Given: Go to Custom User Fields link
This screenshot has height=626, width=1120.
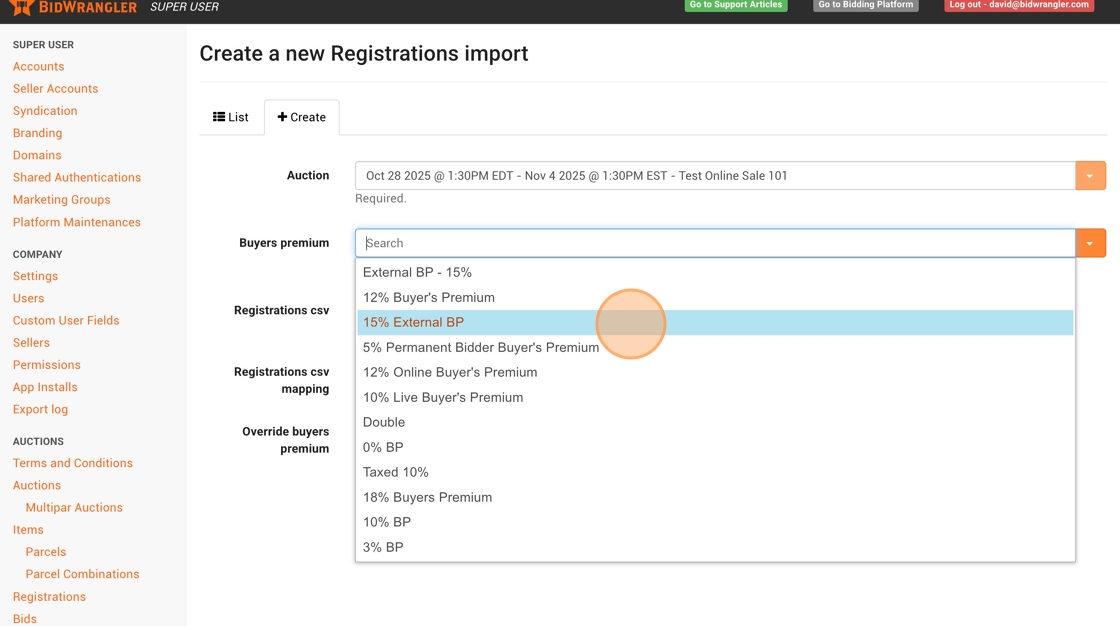Looking at the screenshot, I should coord(66,320).
